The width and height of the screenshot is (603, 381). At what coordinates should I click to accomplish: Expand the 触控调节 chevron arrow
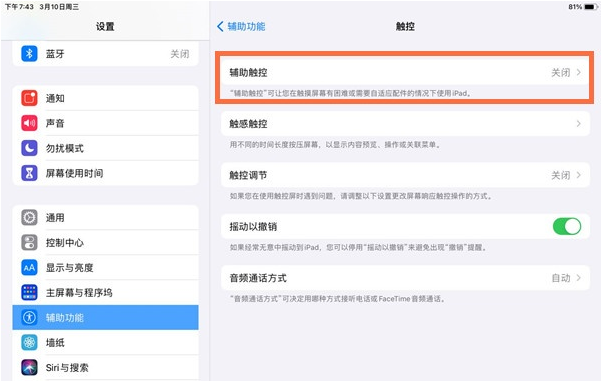pos(578,175)
